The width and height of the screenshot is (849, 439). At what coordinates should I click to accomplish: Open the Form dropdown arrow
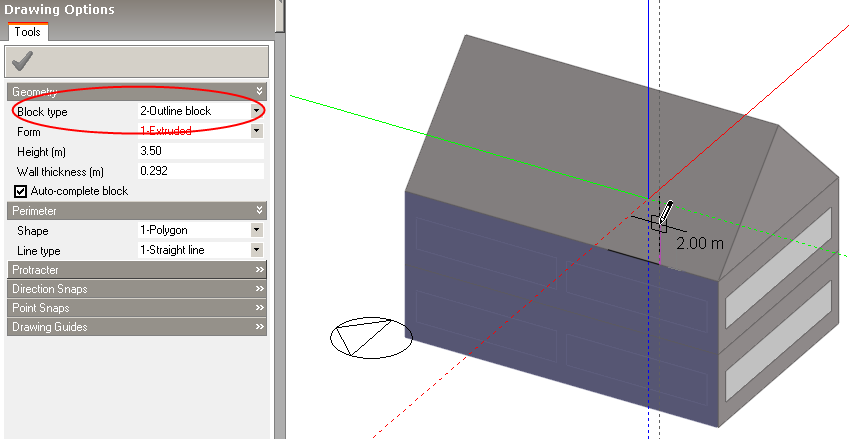(x=256, y=131)
